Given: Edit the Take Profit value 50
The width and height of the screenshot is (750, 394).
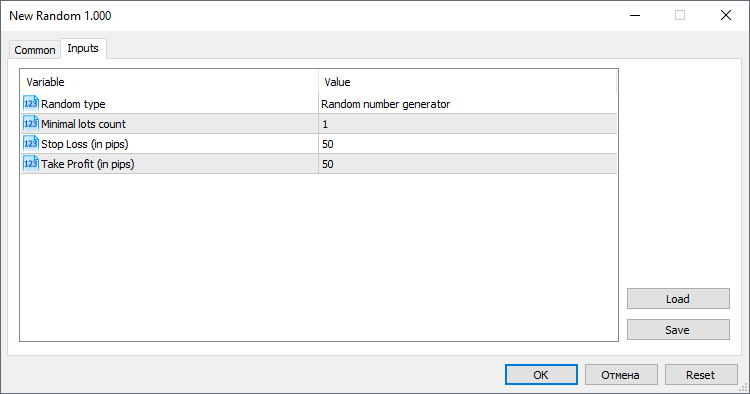Looking at the screenshot, I should click(467, 164).
